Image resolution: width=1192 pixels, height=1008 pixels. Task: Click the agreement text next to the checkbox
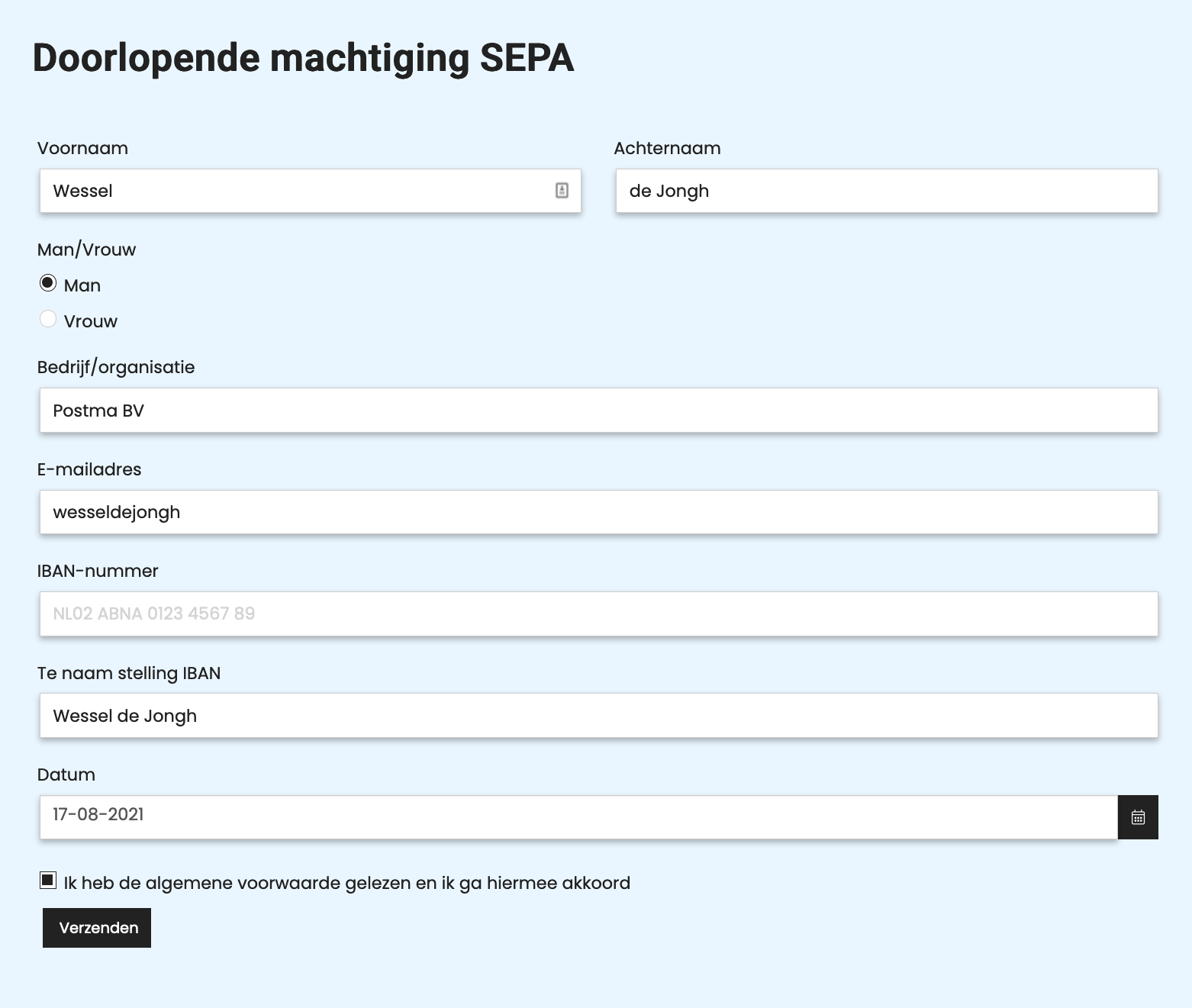[x=347, y=882]
